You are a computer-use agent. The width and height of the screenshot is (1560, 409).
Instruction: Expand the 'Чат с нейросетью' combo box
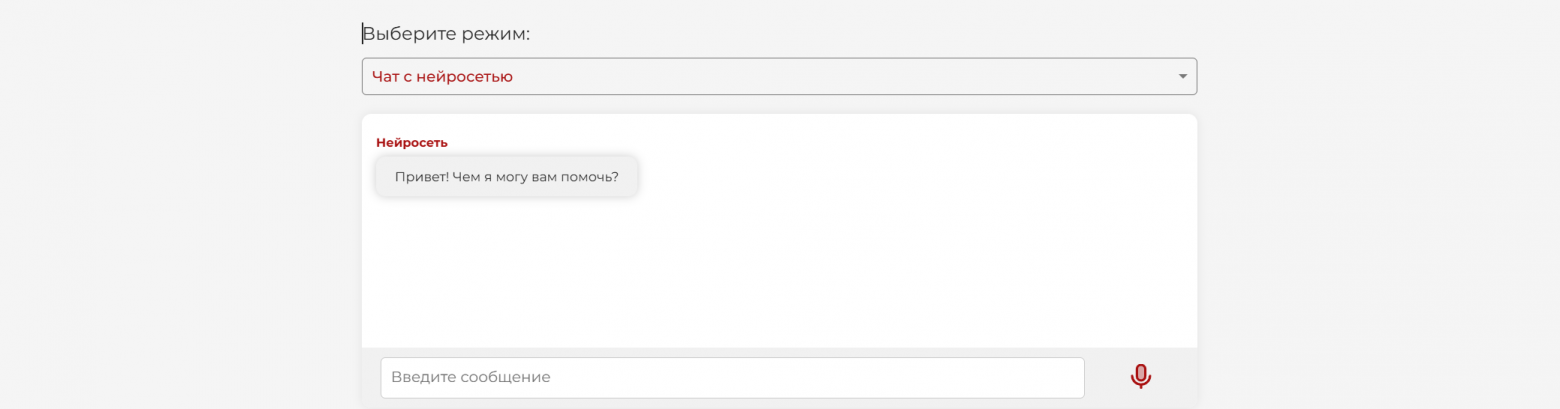[x=778, y=76]
